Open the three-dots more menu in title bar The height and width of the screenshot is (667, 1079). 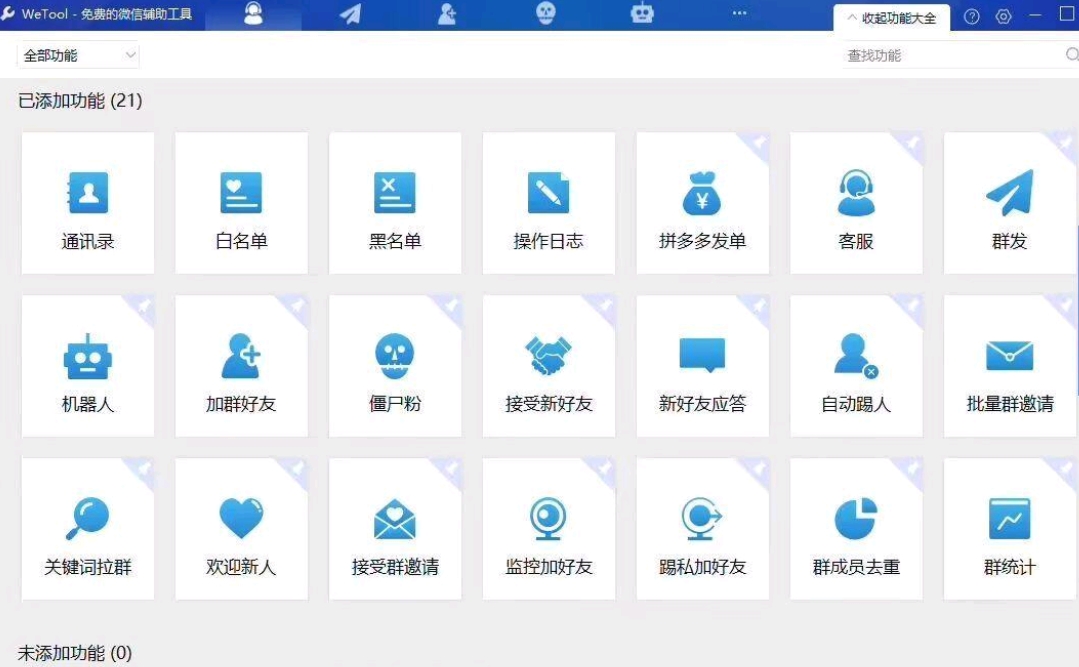pyautogui.click(x=739, y=13)
